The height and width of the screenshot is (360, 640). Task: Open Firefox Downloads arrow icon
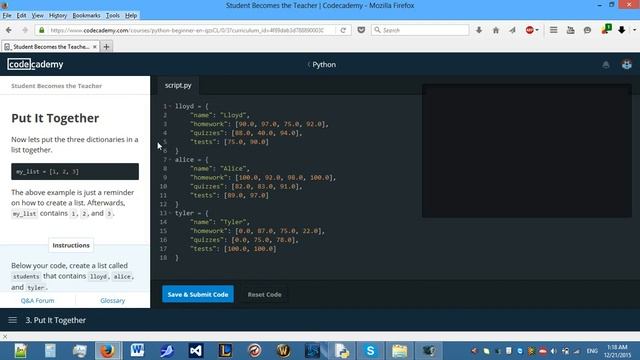[479, 30]
